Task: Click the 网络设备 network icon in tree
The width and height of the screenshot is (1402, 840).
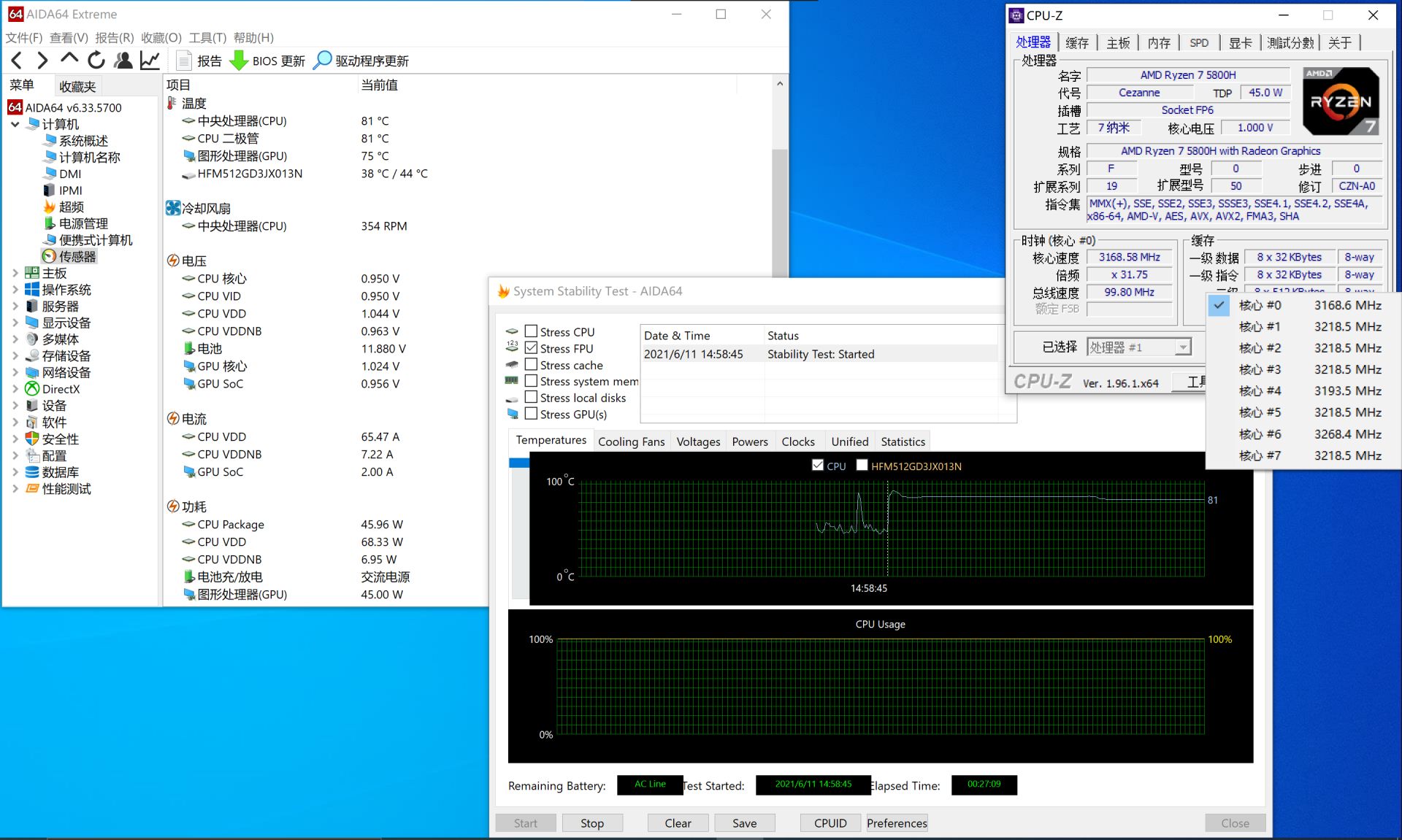Action: [x=32, y=372]
